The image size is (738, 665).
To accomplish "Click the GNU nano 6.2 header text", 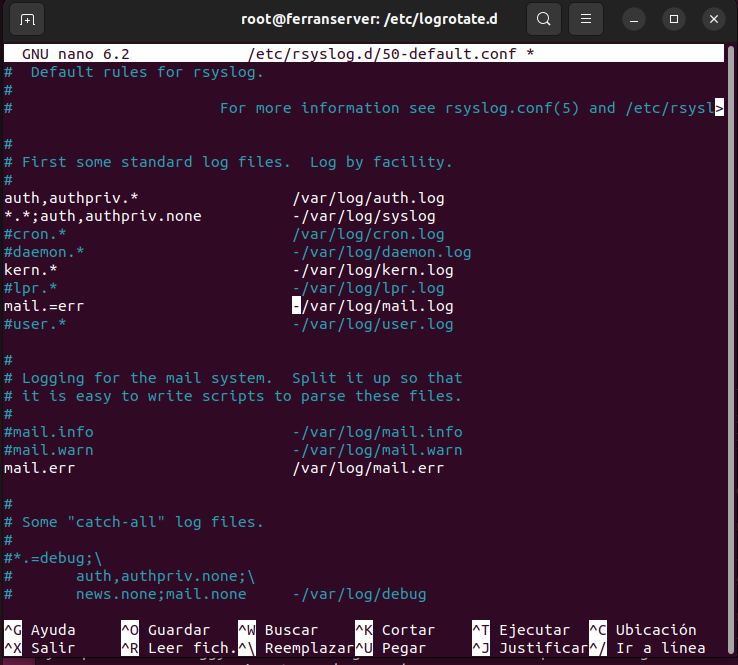I will [76, 54].
